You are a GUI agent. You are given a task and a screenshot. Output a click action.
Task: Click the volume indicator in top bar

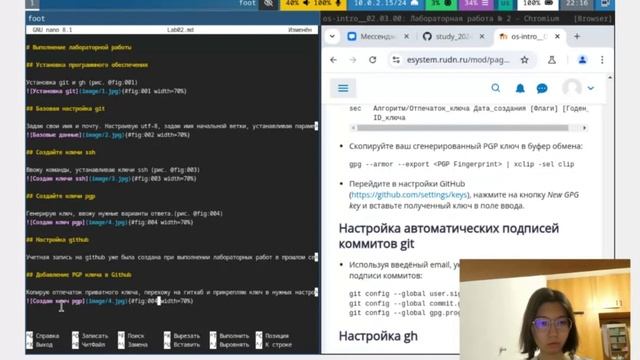[x=313, y=3]
